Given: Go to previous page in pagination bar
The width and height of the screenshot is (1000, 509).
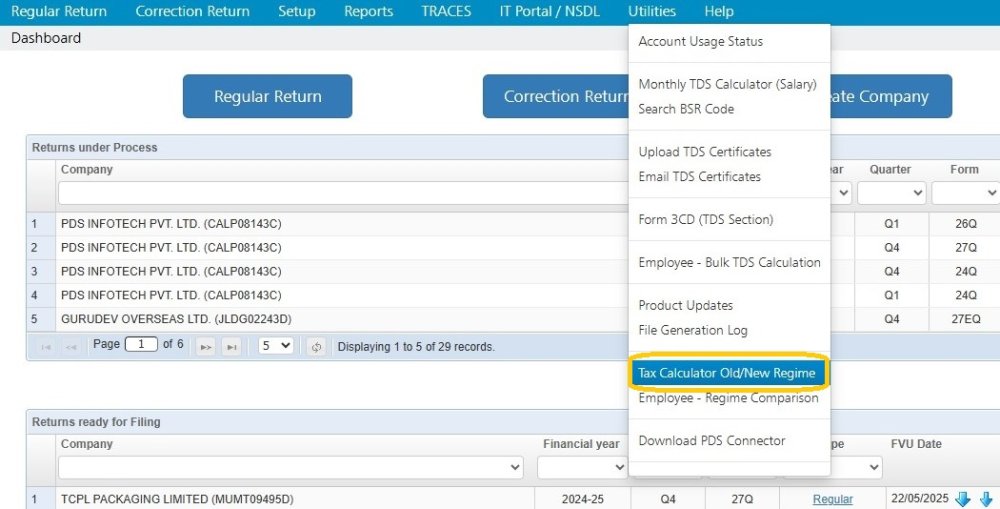Looking at the screenshot, I should pyautogui.click(x=71, y=347).
